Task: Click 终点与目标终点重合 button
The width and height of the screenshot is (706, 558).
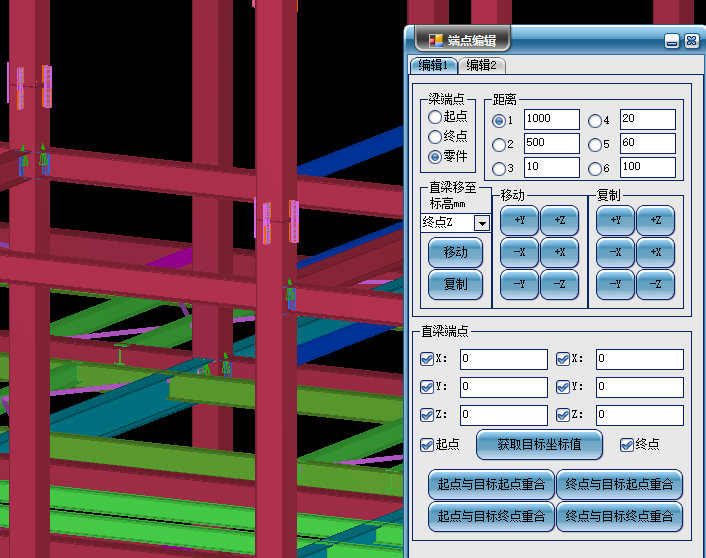Action: (x=620, y=516)
